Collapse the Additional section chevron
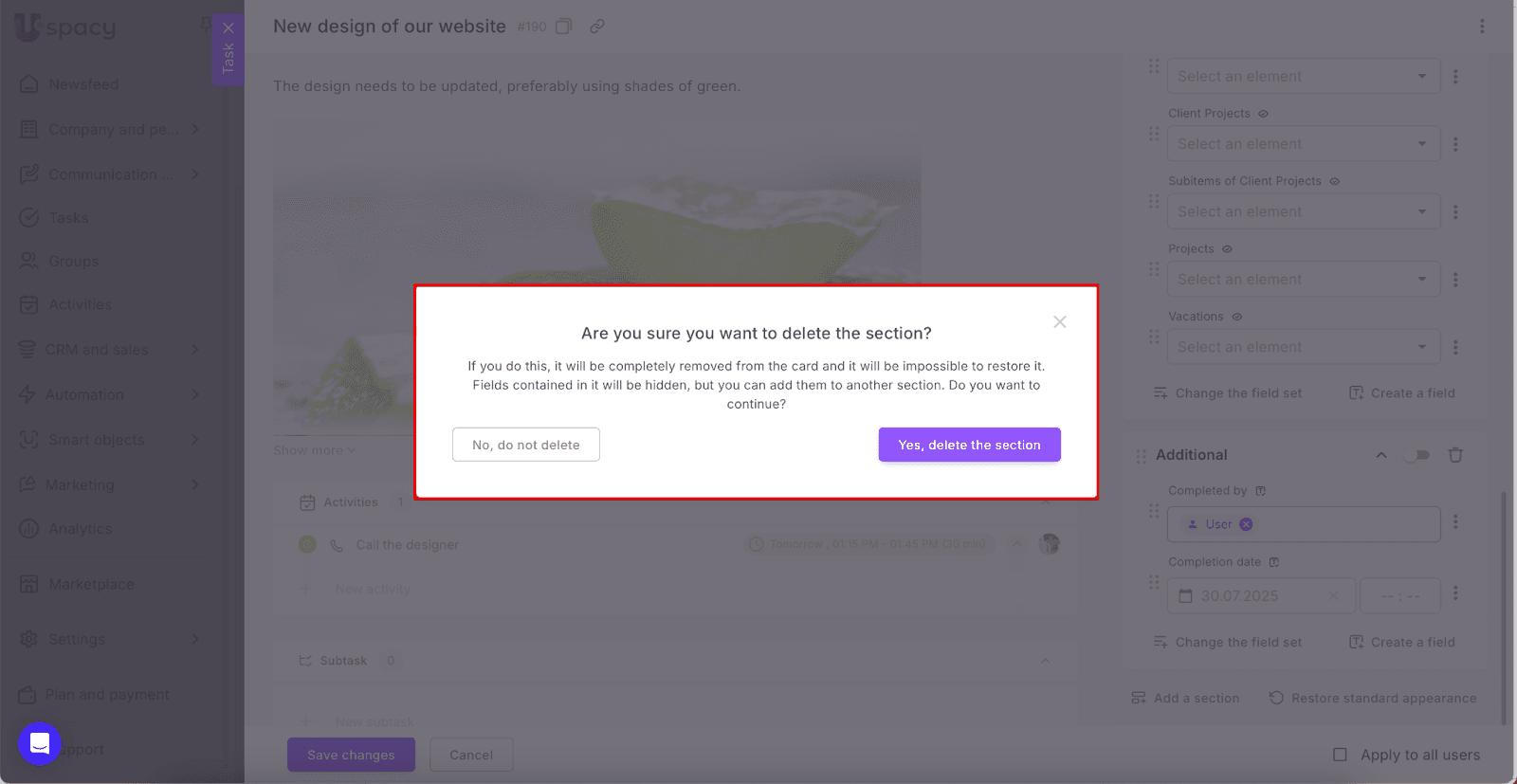The height and width of the screenshot is (784, 1517). (x=1381, y=455)
